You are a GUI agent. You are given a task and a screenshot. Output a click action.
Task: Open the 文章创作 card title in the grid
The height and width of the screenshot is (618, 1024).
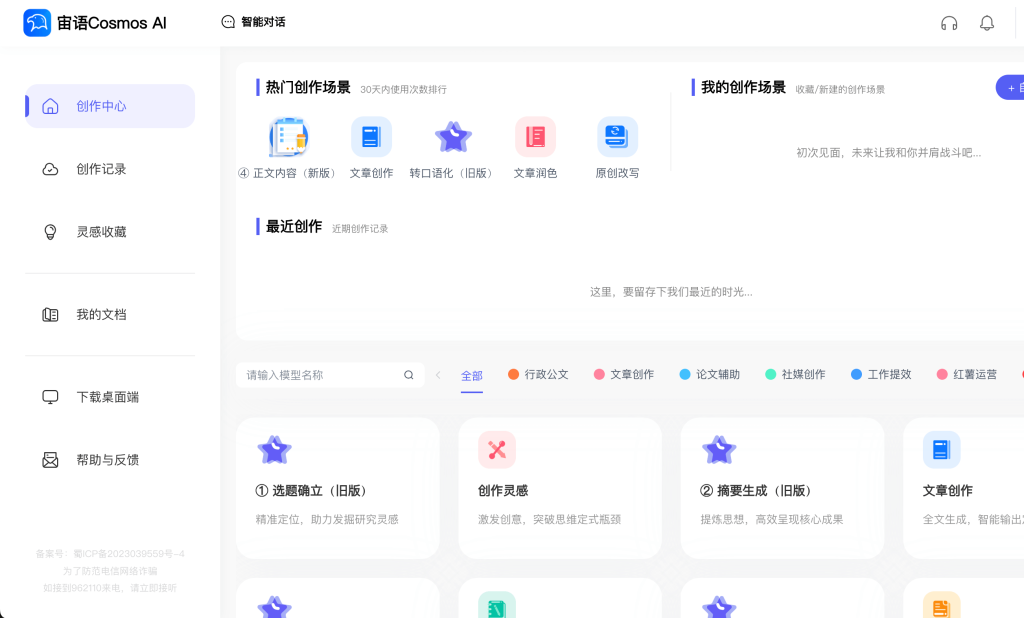[x=948, y=491]
